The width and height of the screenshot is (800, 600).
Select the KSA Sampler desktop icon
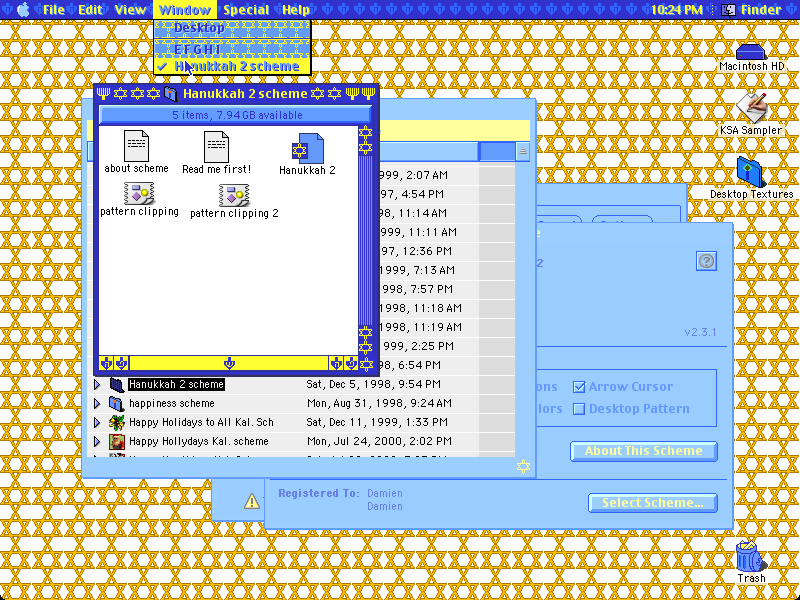(x=752, y=108)
